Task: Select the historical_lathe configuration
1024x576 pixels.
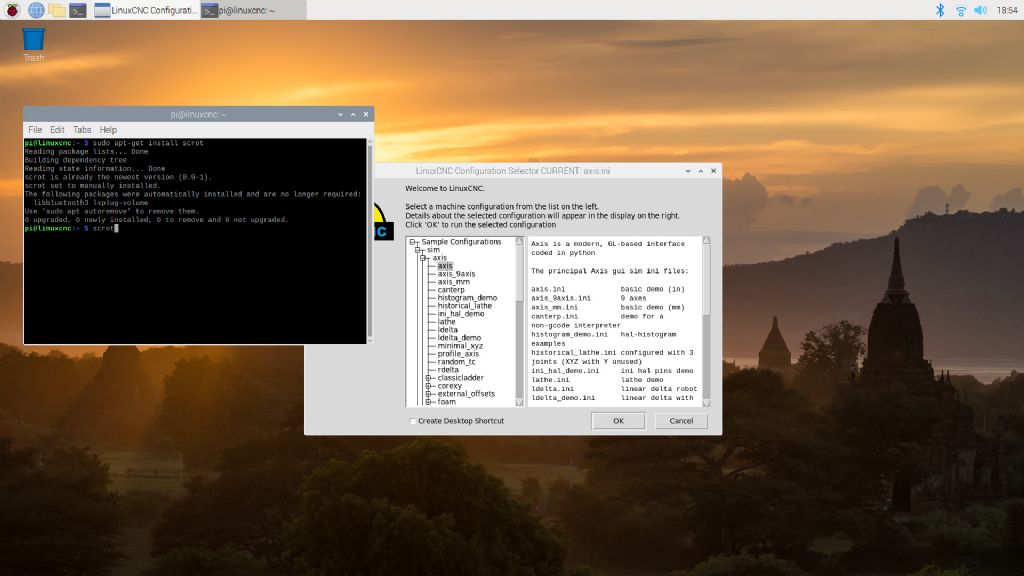Action: coord(464,306)
